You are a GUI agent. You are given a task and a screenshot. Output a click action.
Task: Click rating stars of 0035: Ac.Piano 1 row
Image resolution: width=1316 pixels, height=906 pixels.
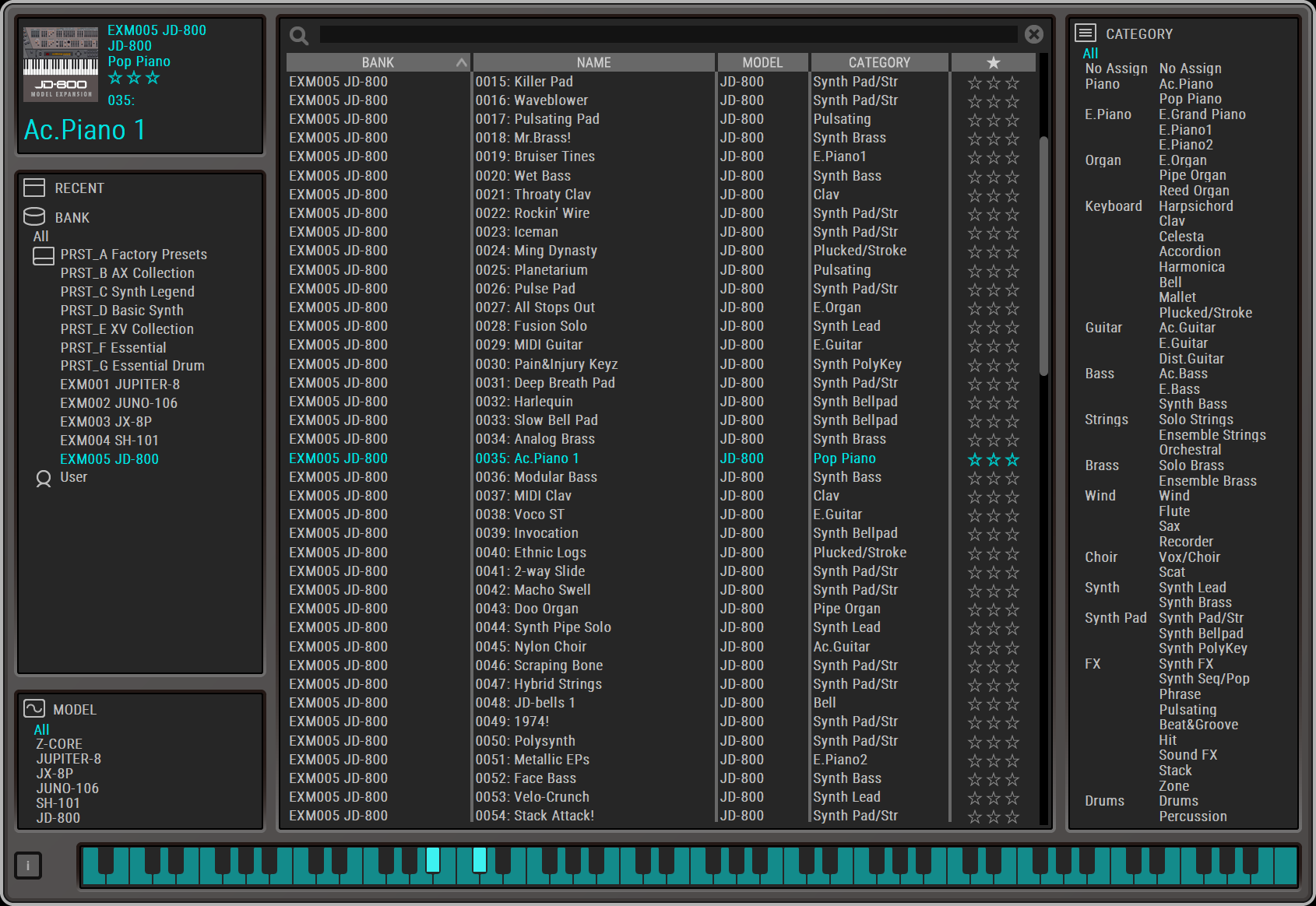[x=993, y=459]
